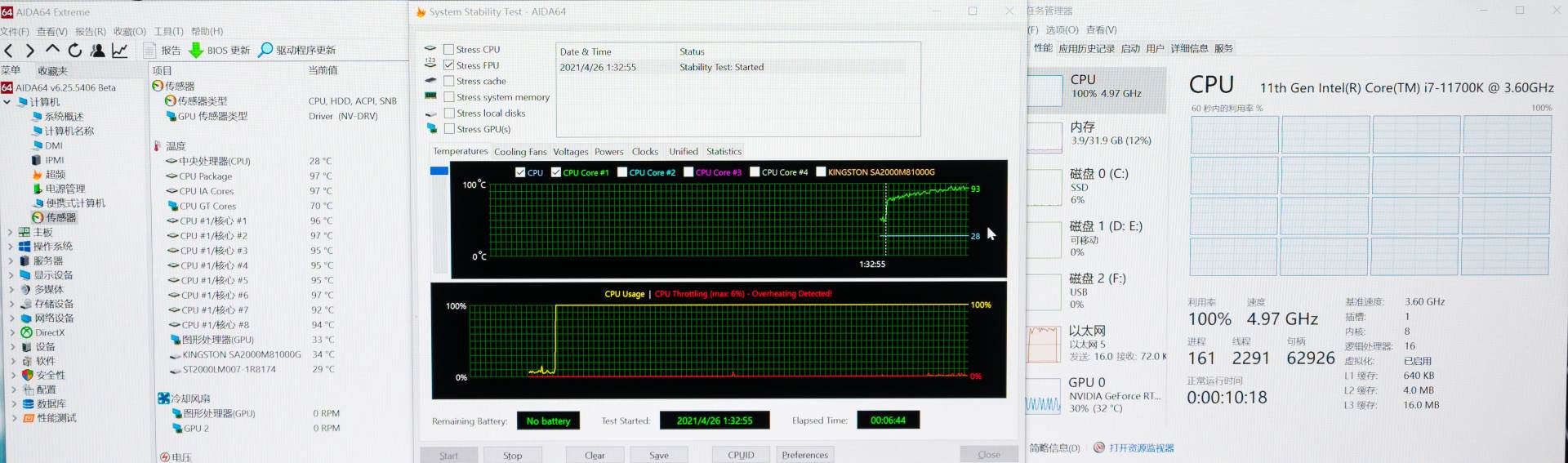
Task: Toggle the KINGSTON SA2000M81000G graph checkbox
Action: click(821, 172)
